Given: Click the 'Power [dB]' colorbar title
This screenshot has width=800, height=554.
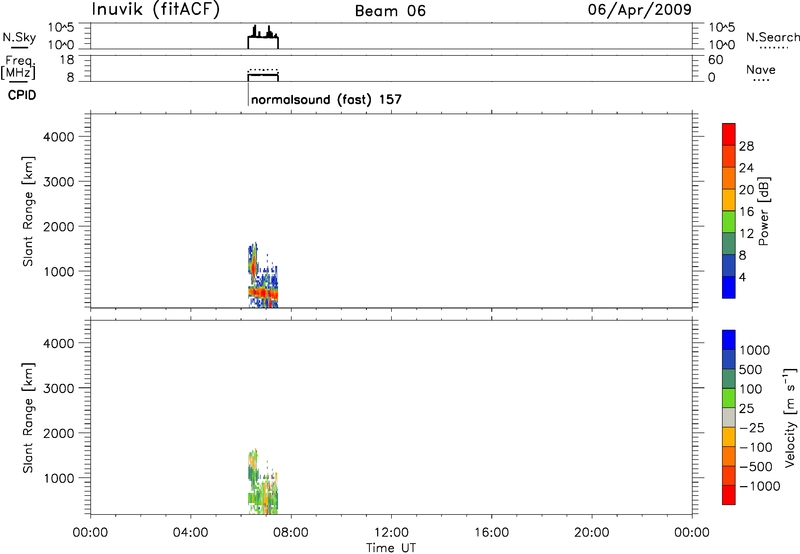Looking at the screenshot, I should point(764,211).
